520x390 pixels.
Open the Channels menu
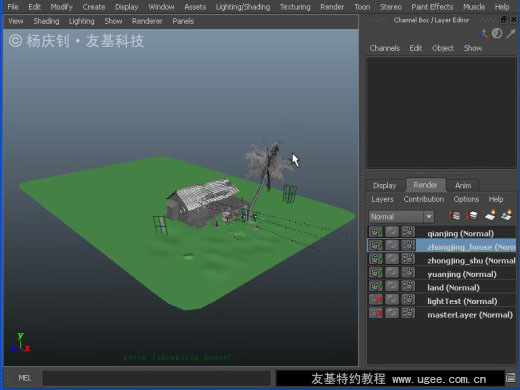[384, 48]
